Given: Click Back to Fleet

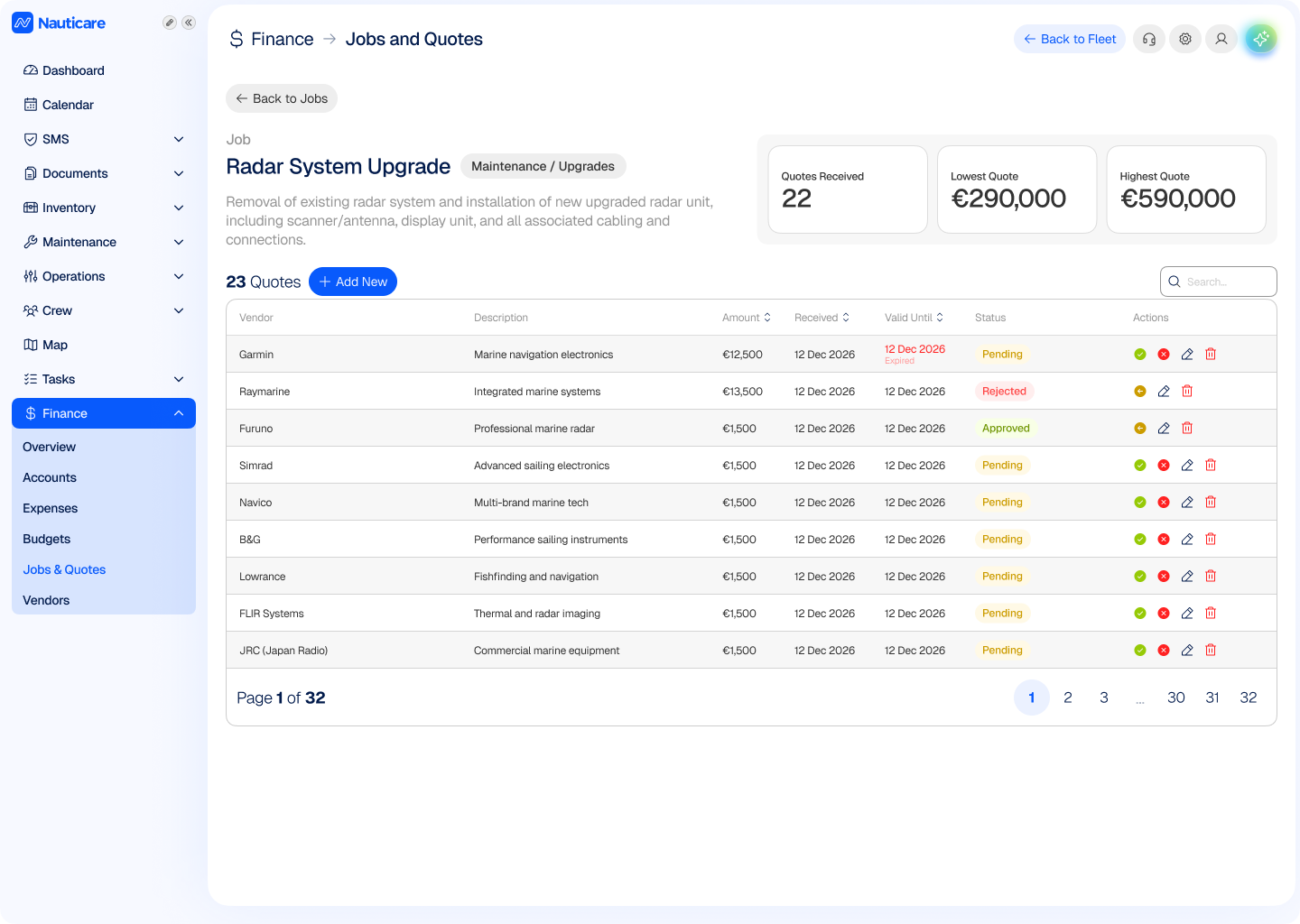Looking at the screenshot, I should (1070, 39).
